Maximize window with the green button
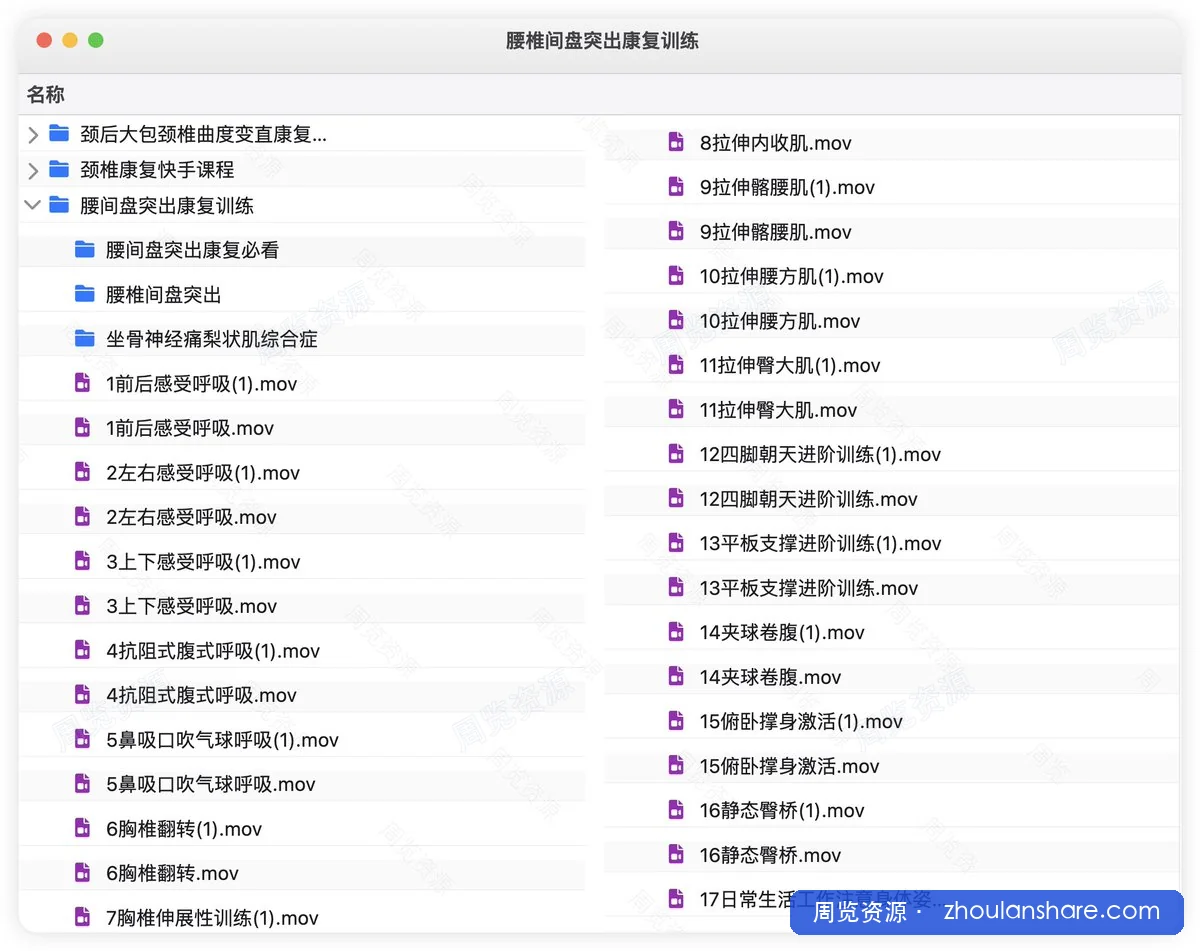 [96, 41]
